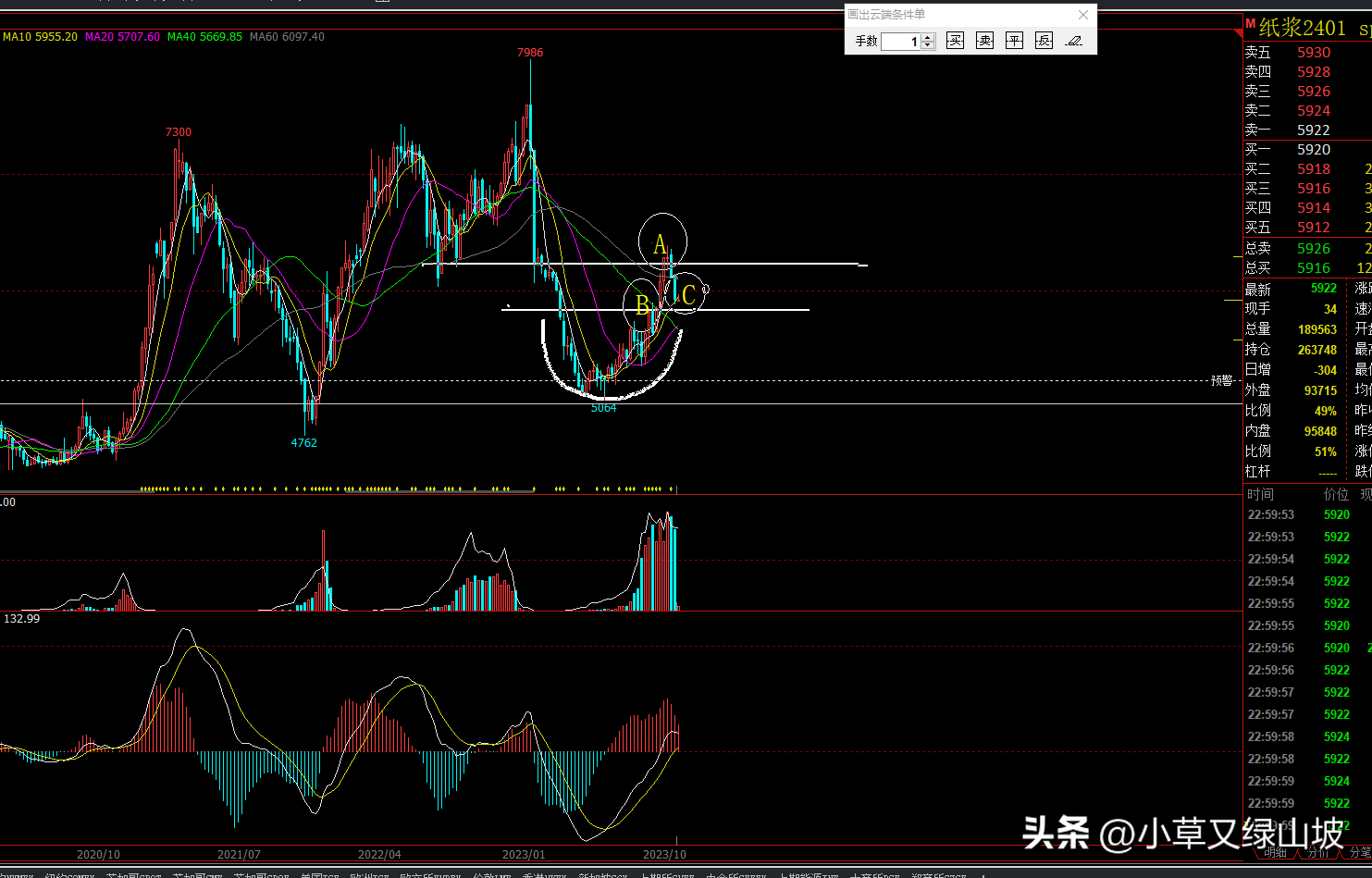
Task: Click the 7986 high price label on chart
Action: 530,53
